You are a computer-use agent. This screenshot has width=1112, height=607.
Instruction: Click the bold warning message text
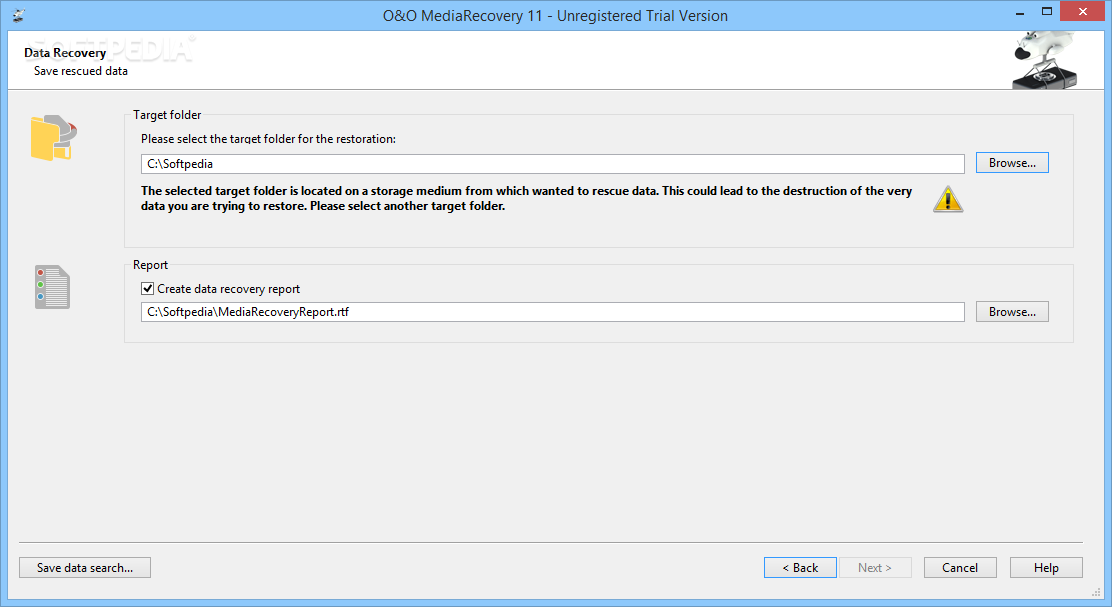[x=526, y=199]
